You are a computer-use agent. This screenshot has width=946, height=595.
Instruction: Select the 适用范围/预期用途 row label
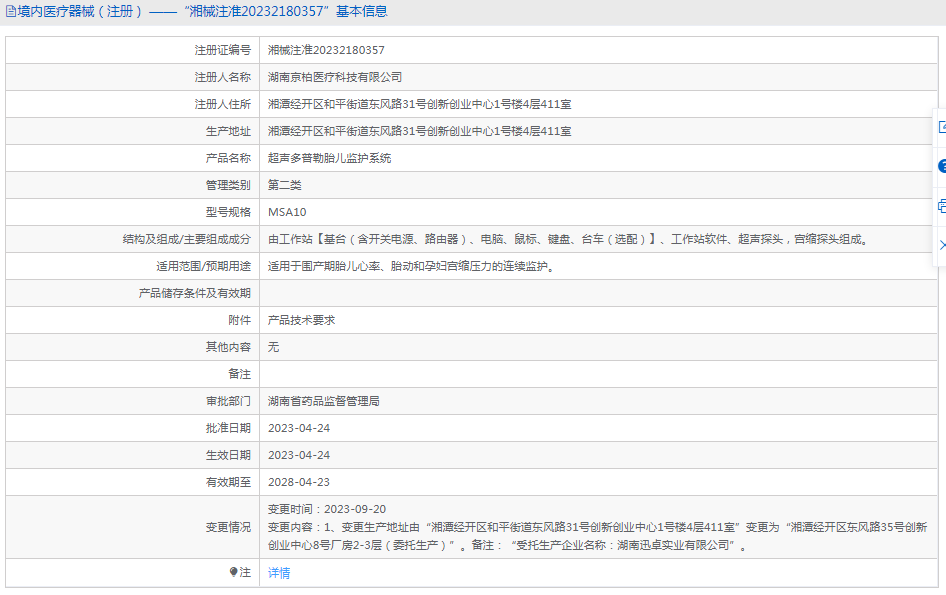pyautogui.click(x=203, y=266)
